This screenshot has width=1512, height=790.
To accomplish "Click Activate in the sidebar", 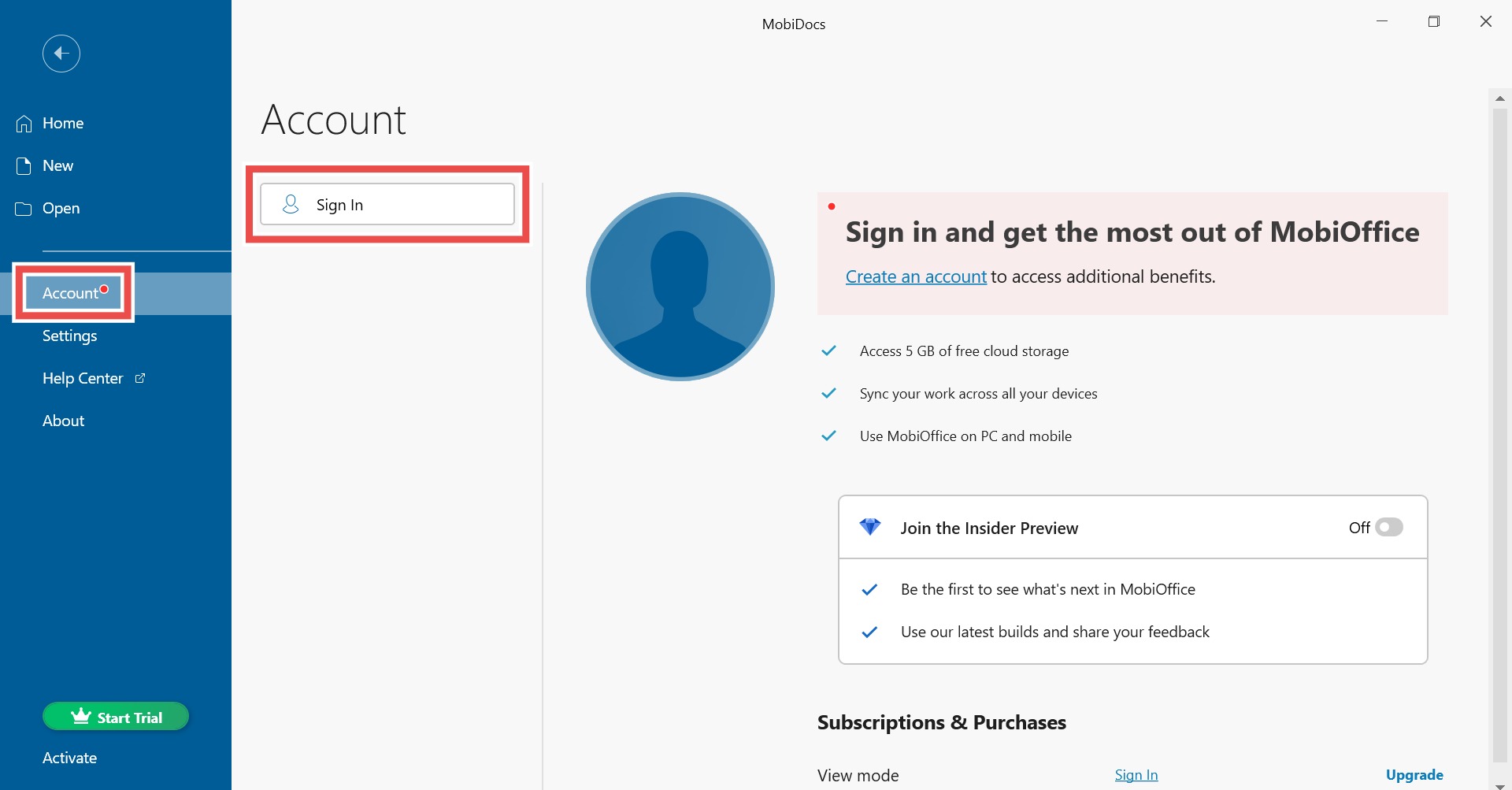I will (69, 758).
